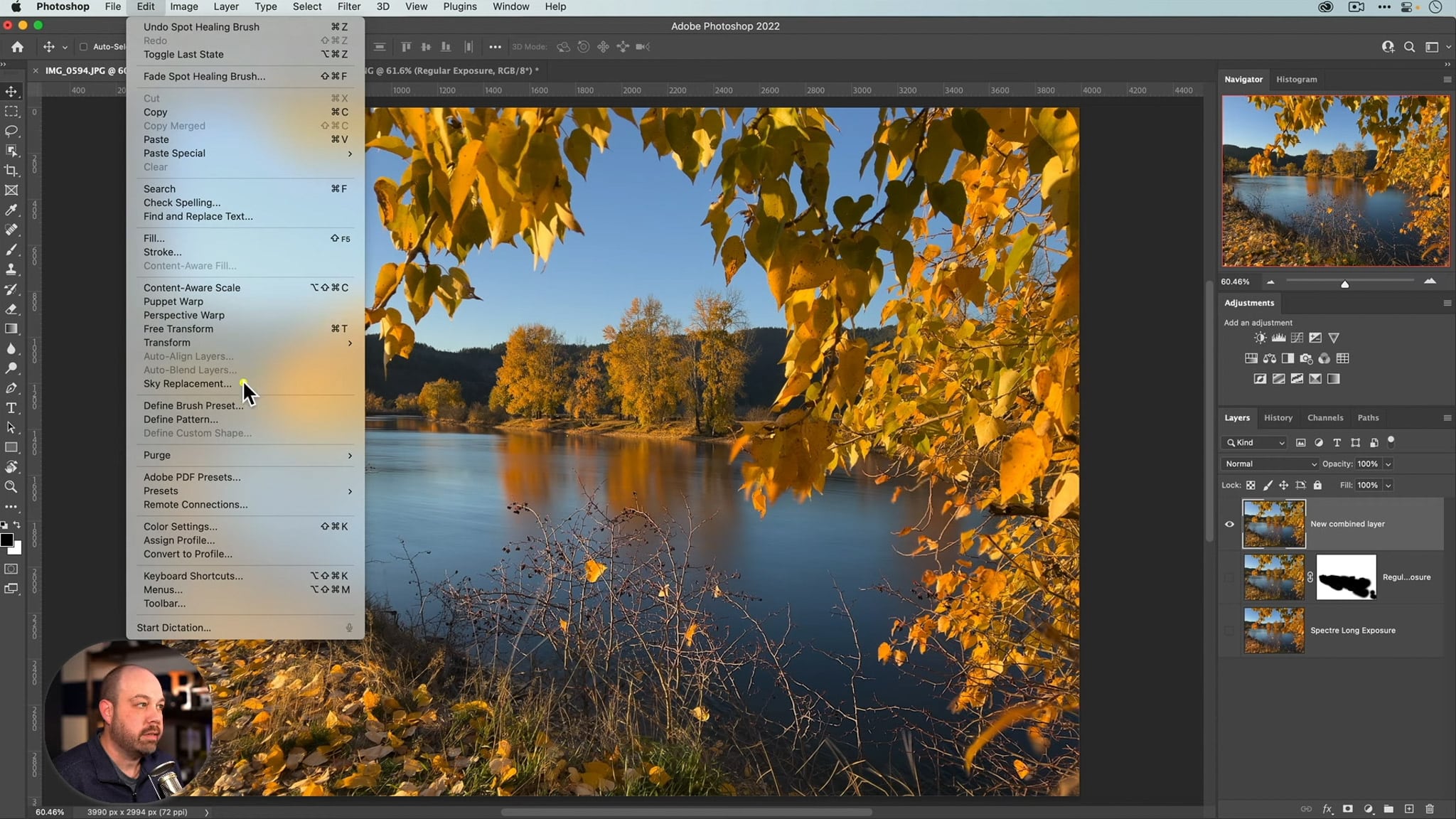
Task: Toggle visibility of Spectre Long Exposure layer
Action: [x=1229, y=630]
